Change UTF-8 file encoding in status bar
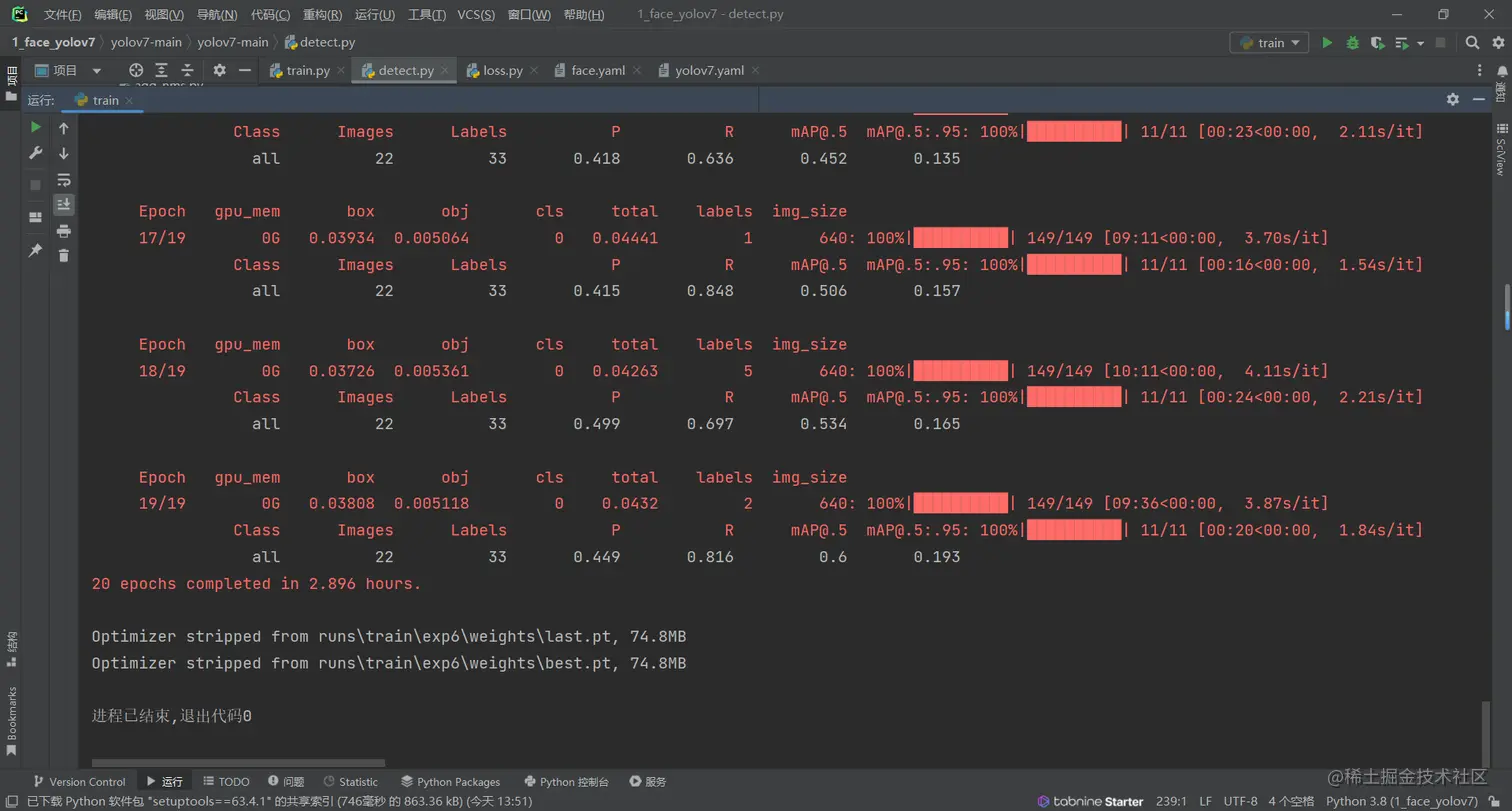The image size is (1512, 811). tap(1240, 801)
